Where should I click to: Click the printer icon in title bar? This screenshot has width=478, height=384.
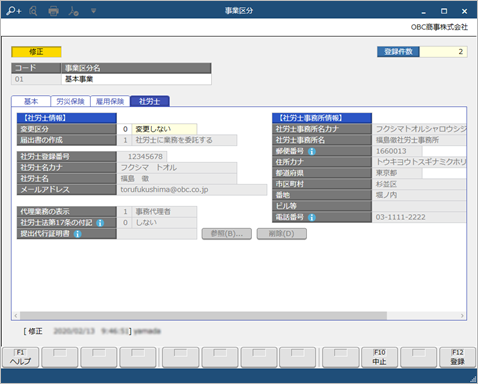tap(53, 11)
